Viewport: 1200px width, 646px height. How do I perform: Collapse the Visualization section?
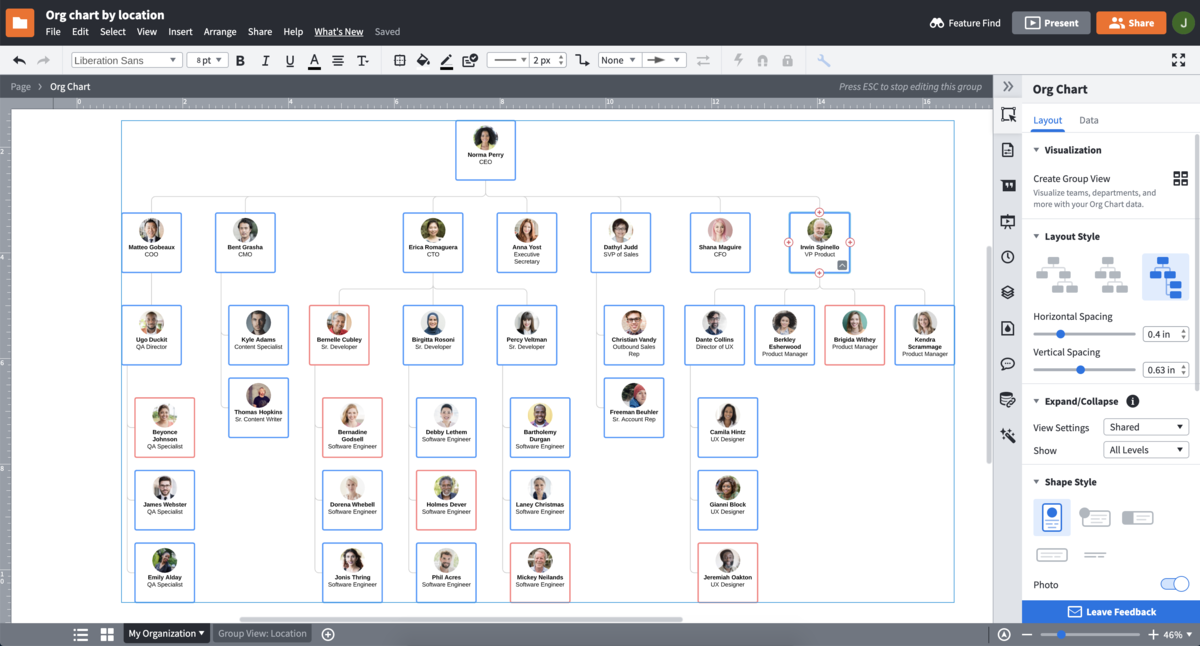coord(1036,150)
